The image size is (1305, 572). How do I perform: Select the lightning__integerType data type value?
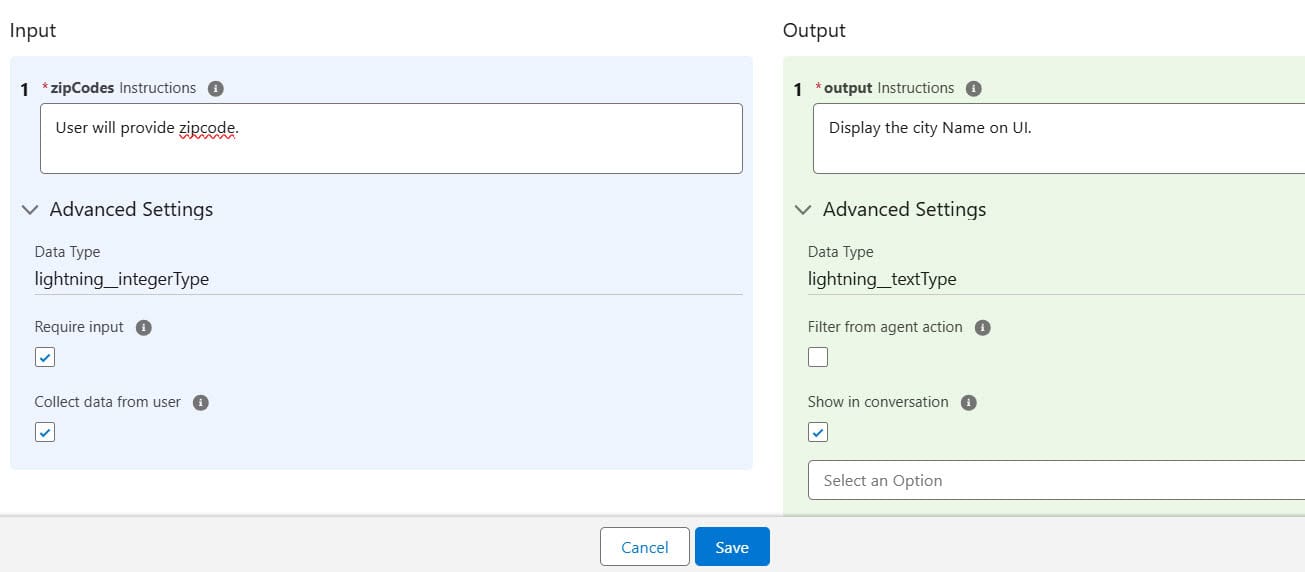click(122, 279)
